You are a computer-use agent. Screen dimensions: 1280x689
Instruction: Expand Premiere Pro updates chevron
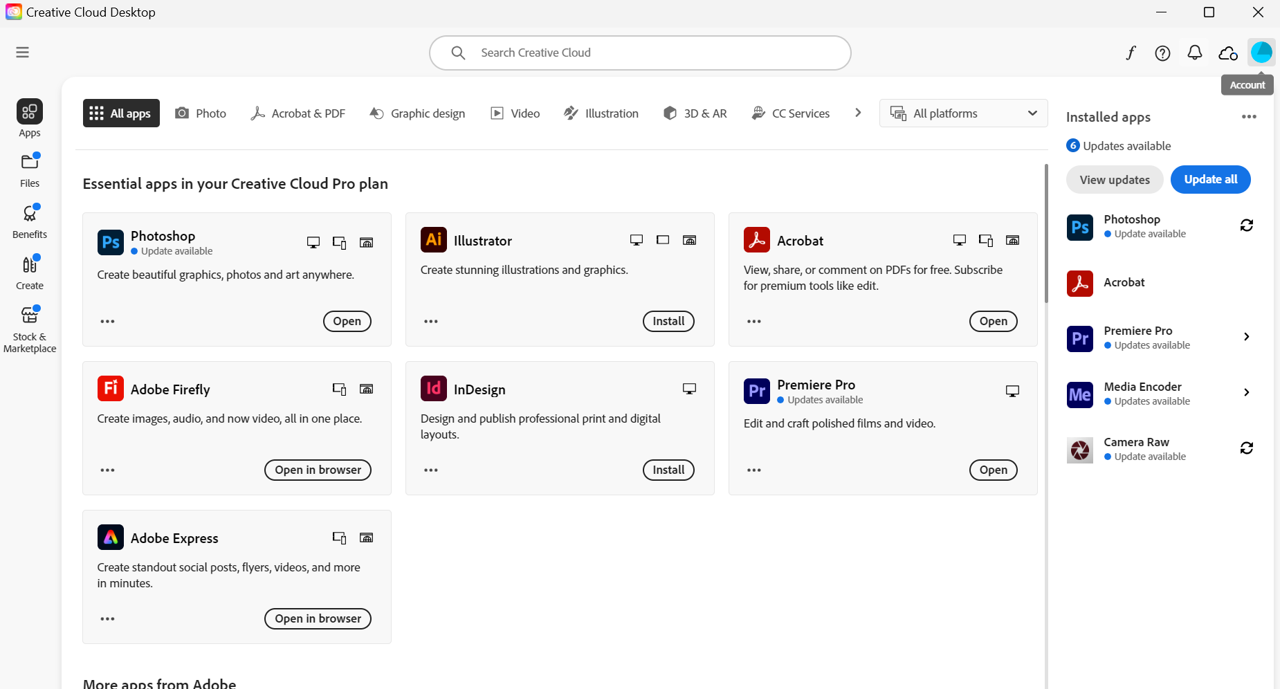(1246, 337)
